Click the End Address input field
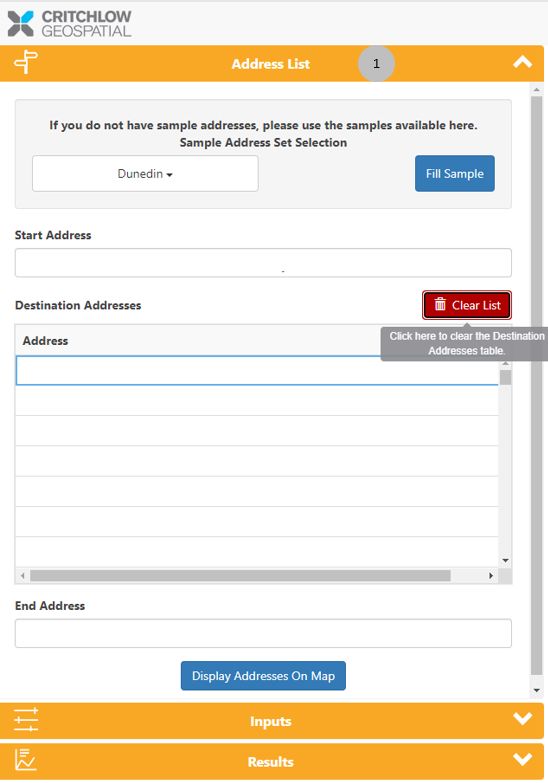548x783 pixels. [x=263, y=633]
